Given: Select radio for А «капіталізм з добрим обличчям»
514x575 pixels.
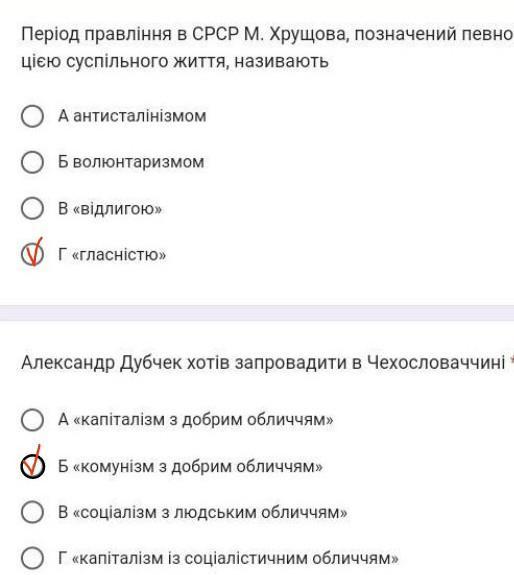Looking at the screenshot, I should tap(32, 420).
